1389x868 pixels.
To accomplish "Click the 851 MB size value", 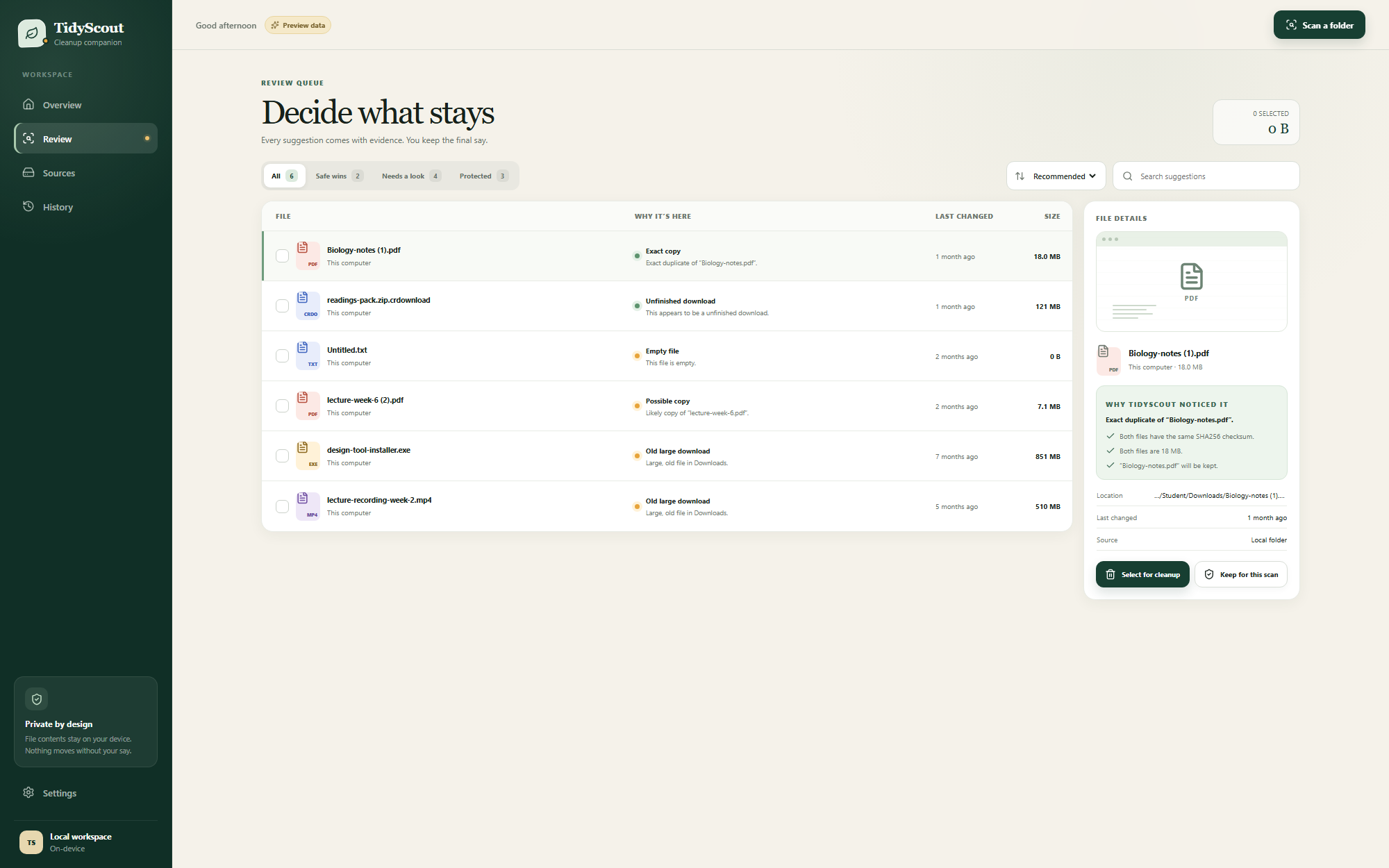I will [1047, 456].
